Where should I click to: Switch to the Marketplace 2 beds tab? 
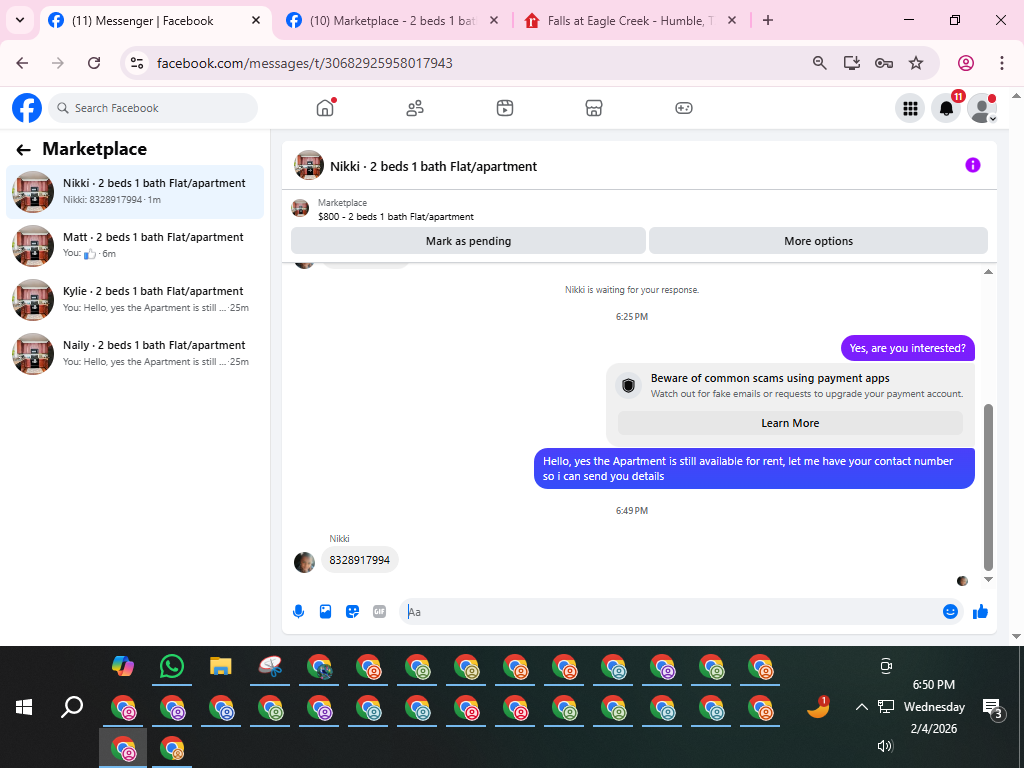(x=393, y=20)
